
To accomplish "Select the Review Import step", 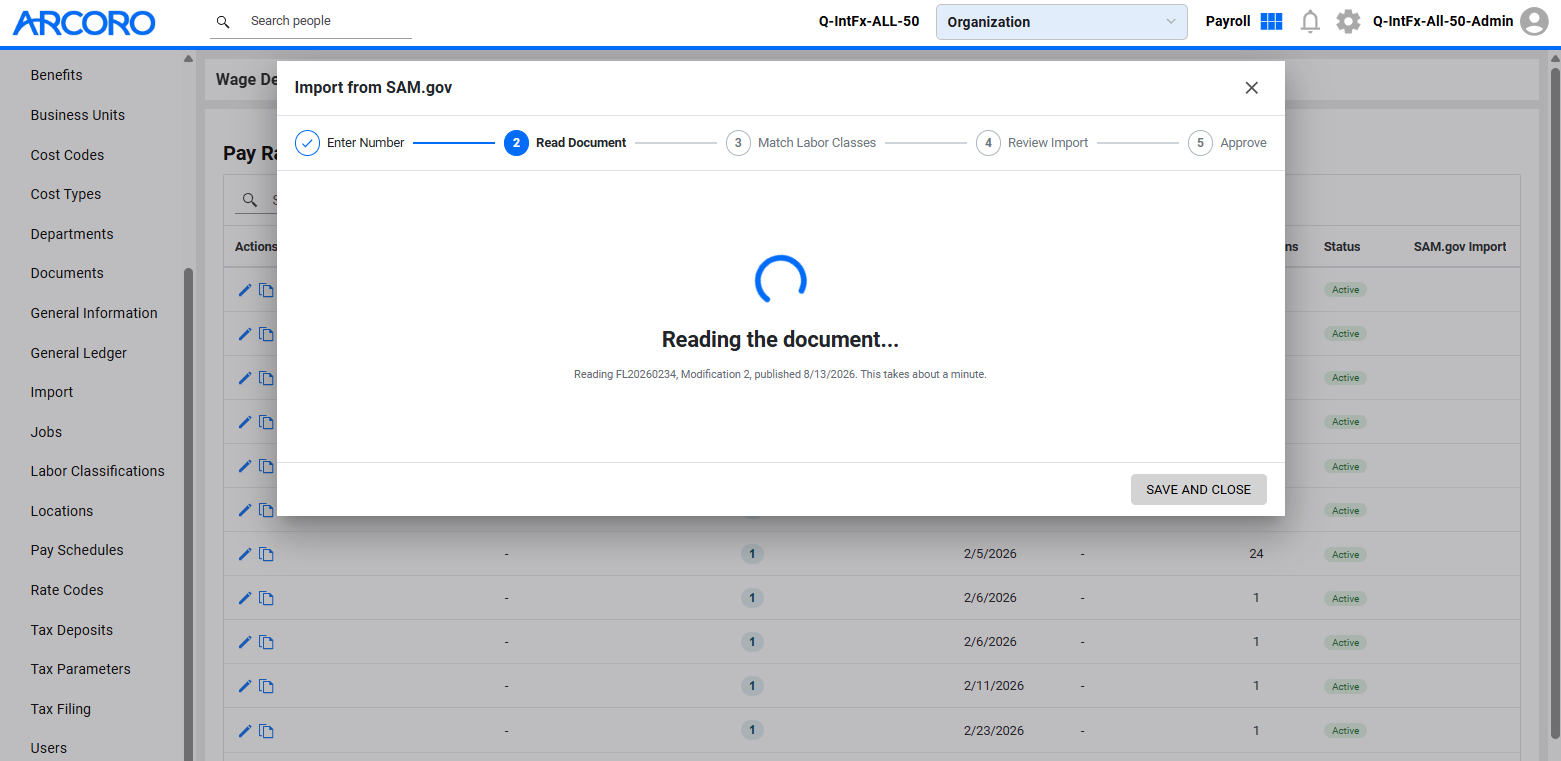I will 1032,143.
